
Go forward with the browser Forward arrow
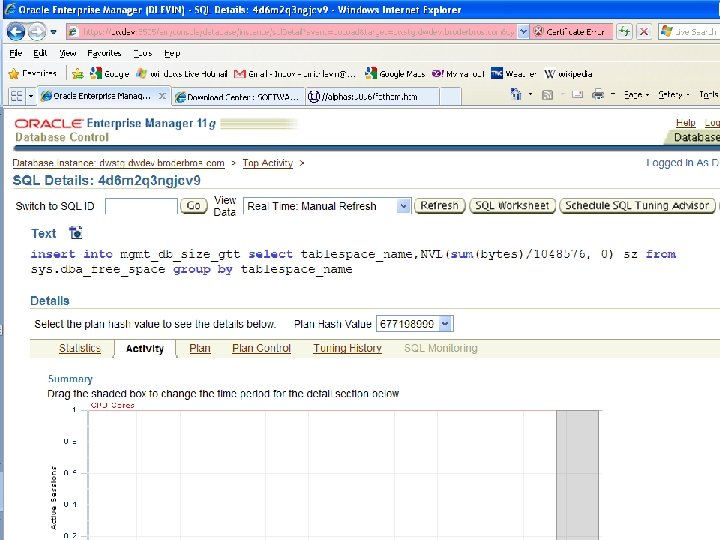37,32
